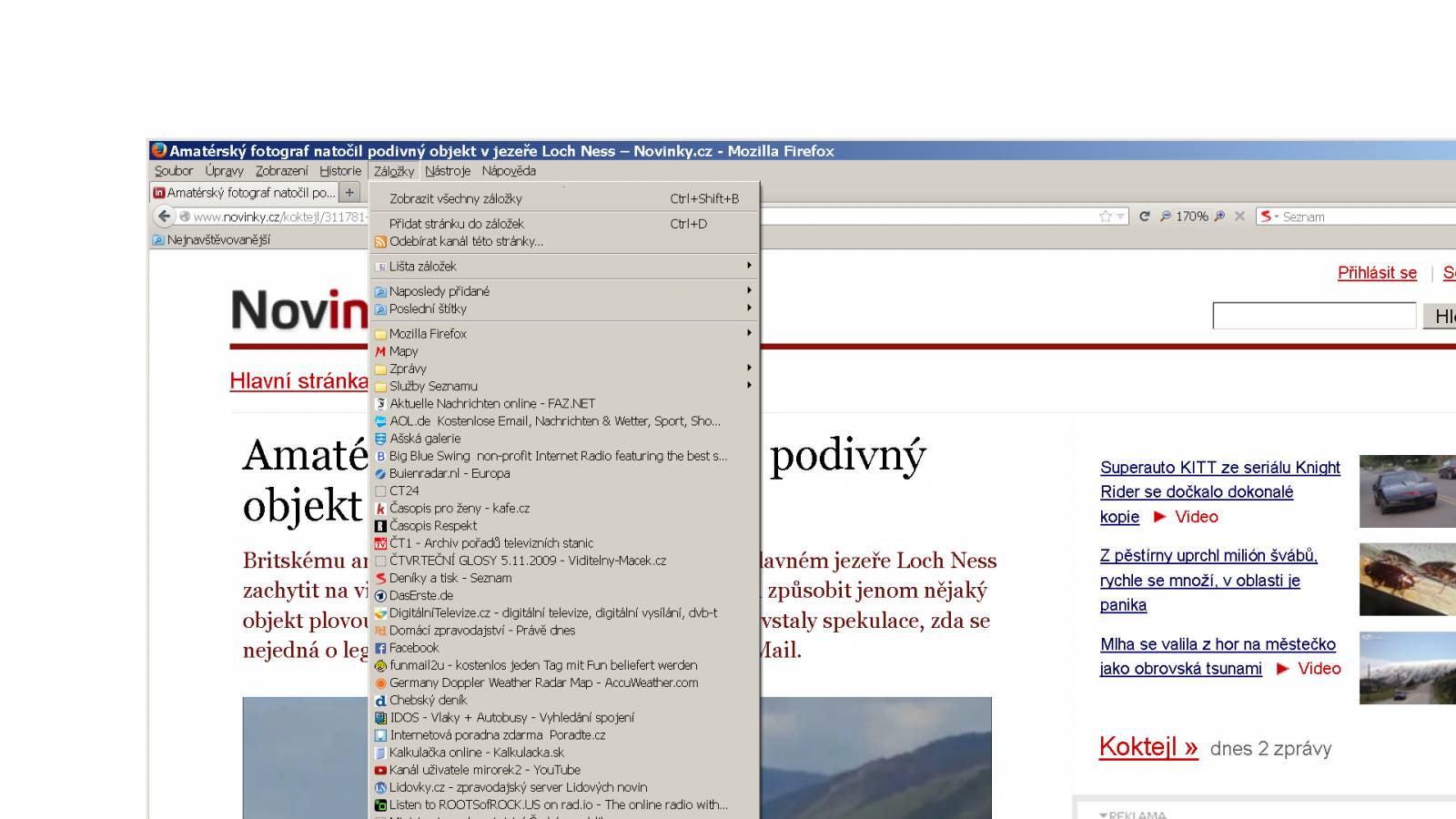Click the zoom out magnifier icon
This screenshot has width=1456, height=819.
pyautogui.click(x=1165, y=217)
